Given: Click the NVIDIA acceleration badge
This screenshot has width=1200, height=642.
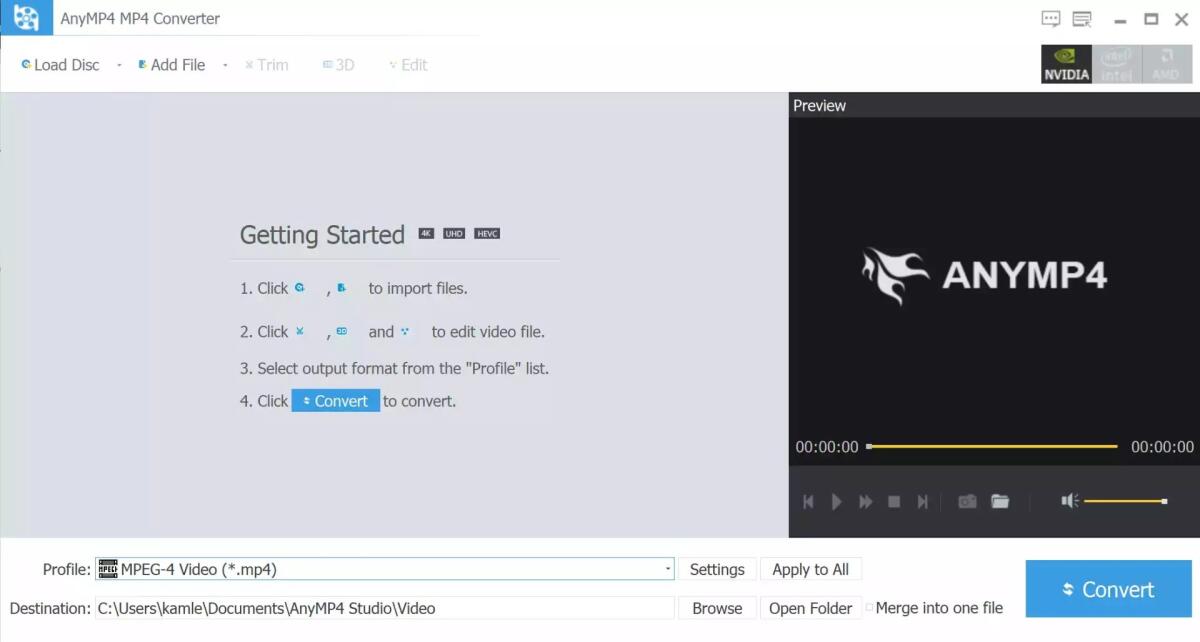Looking at the screenshot, I should pos(1065,64).
